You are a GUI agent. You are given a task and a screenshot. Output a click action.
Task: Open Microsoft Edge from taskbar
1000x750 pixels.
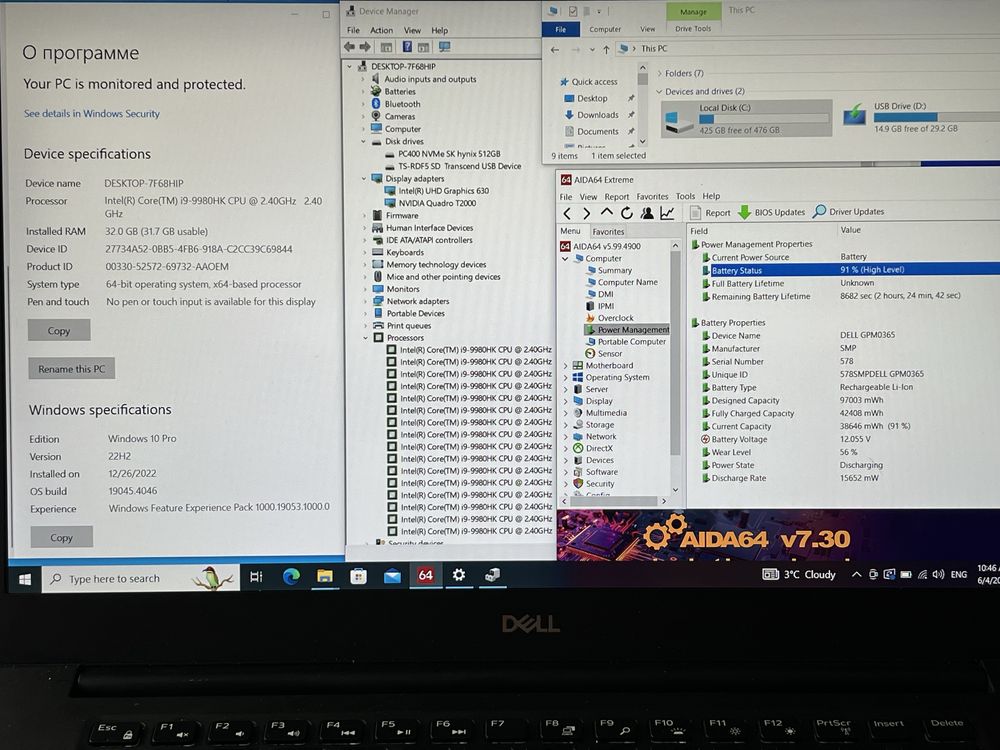pos(291,577)
